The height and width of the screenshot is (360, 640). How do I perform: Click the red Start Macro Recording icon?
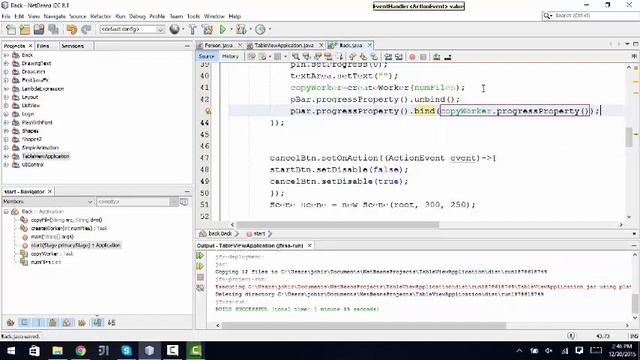click(x=412, y=57)
